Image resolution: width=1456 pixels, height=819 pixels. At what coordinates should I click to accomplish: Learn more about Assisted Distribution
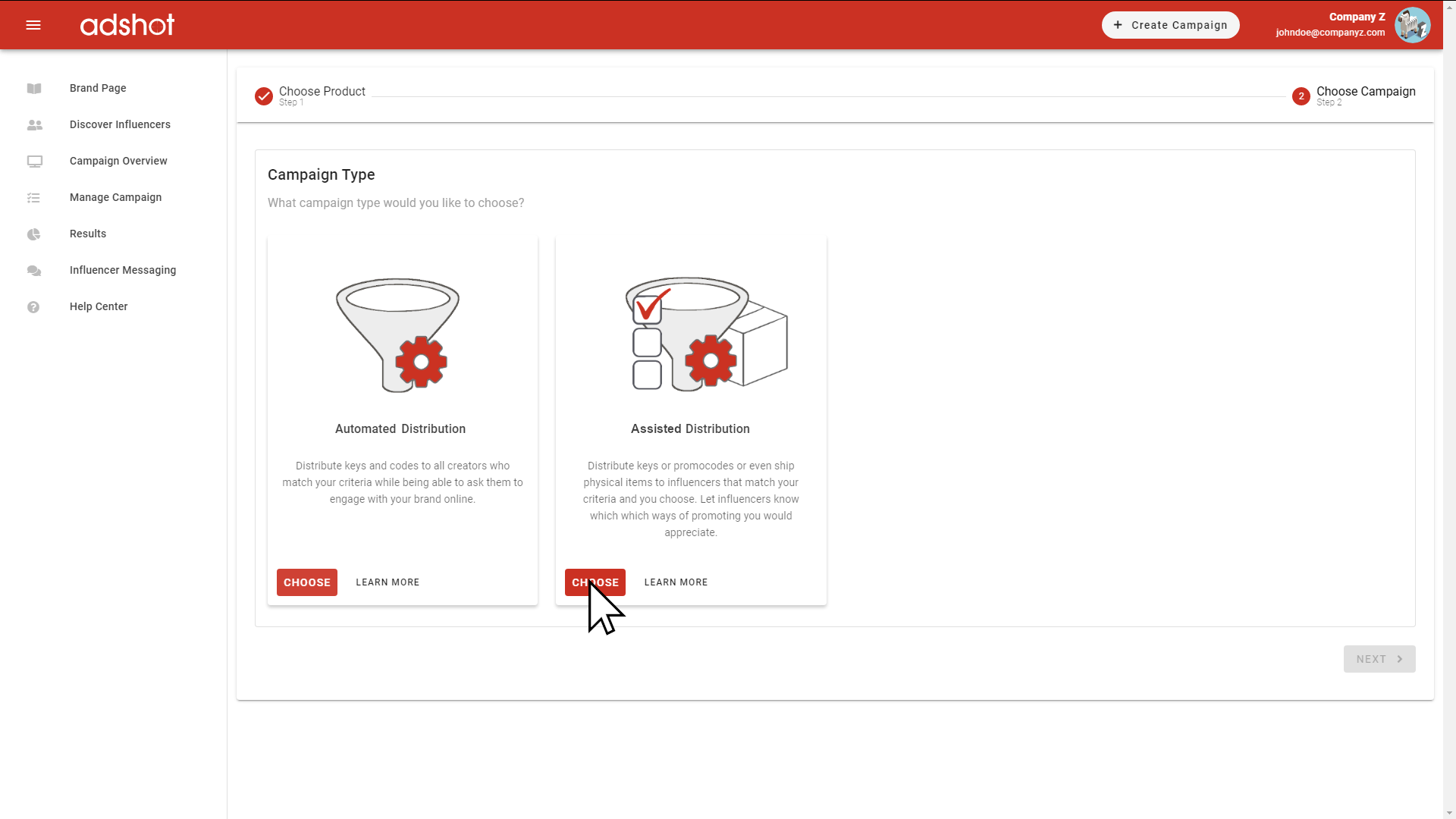click(x=676, y=582)
